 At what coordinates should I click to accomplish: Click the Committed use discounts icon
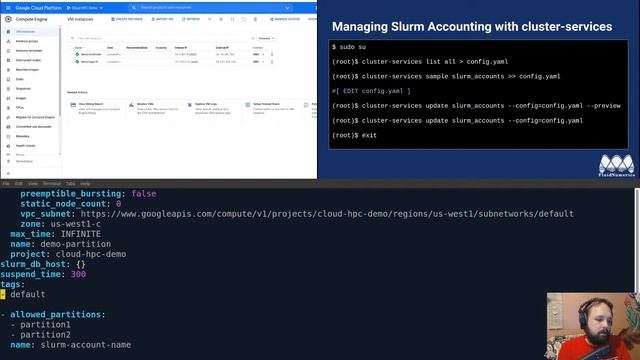[x=8, y=127]
